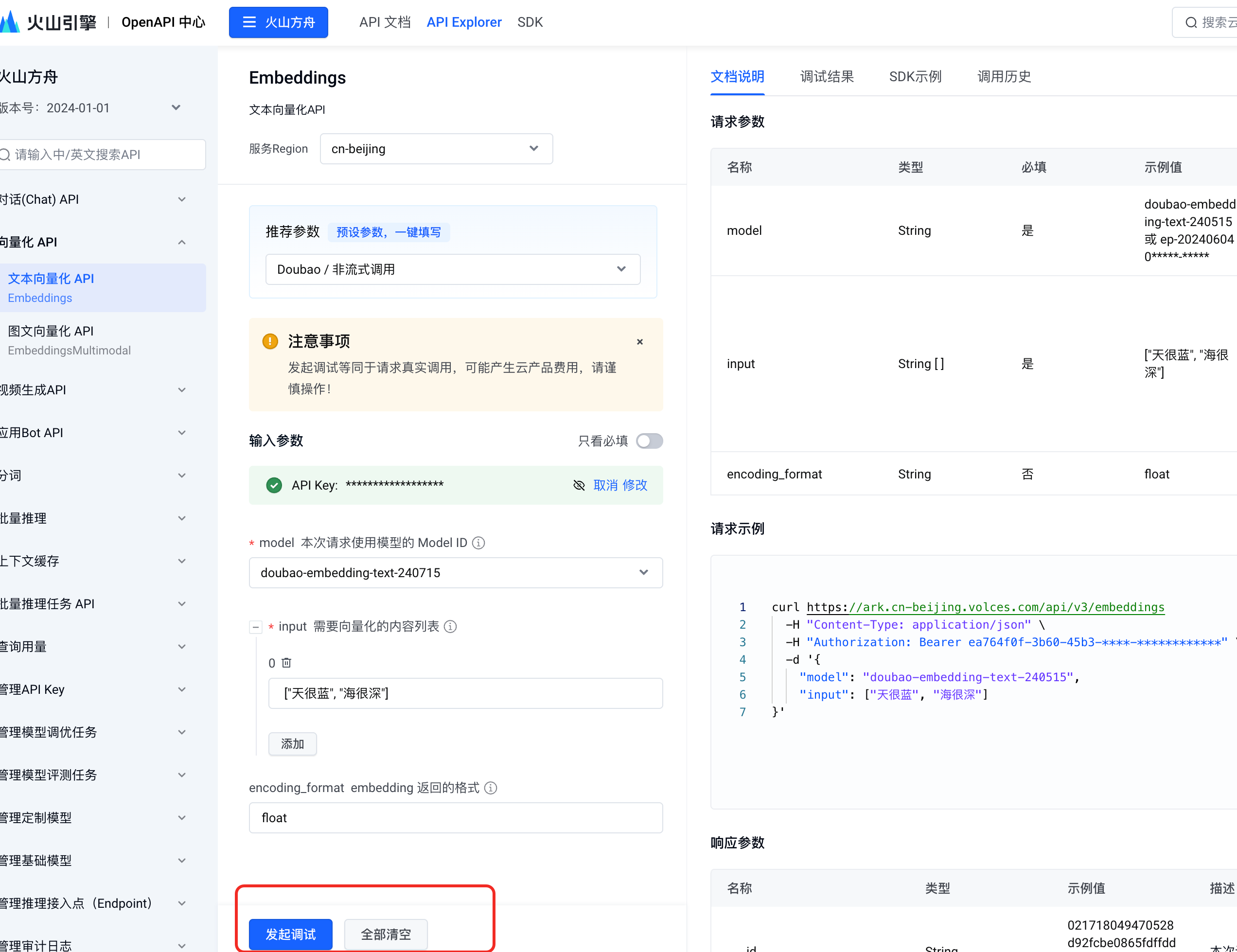
Task: Expand the 视频生成API section
Action: click(x=182, y=389)
